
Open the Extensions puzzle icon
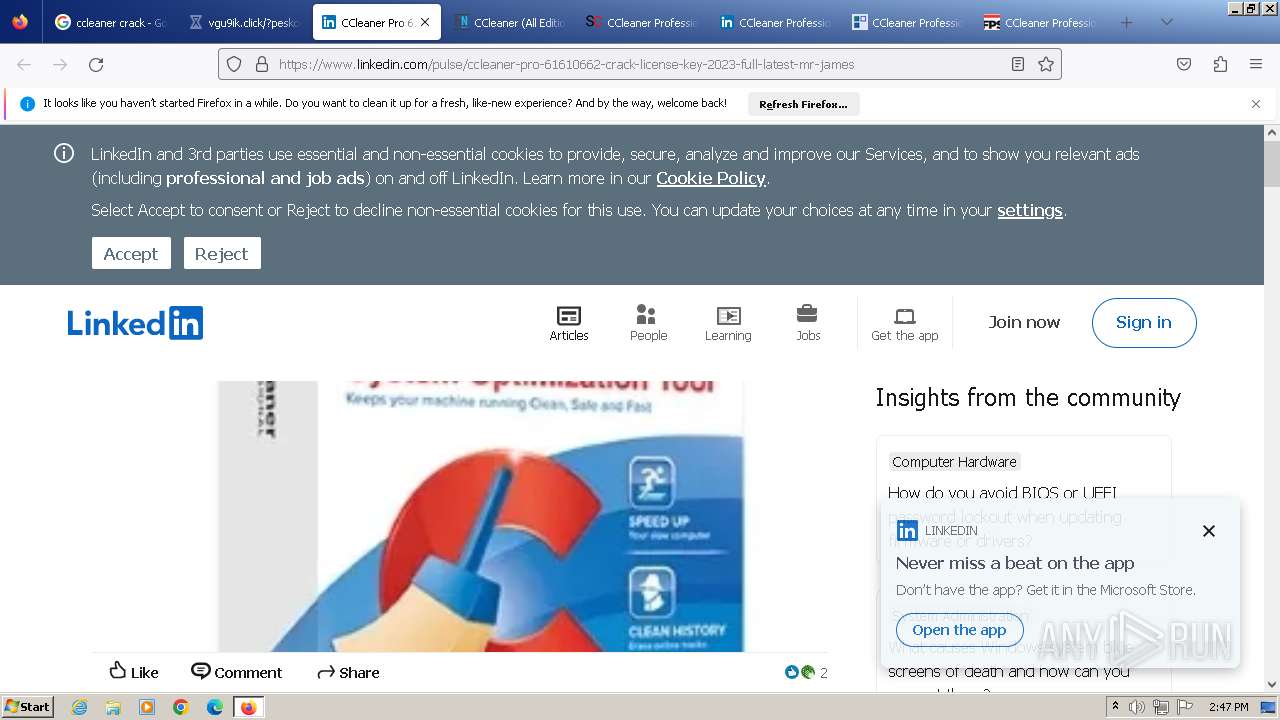[x=1220, y=64]
